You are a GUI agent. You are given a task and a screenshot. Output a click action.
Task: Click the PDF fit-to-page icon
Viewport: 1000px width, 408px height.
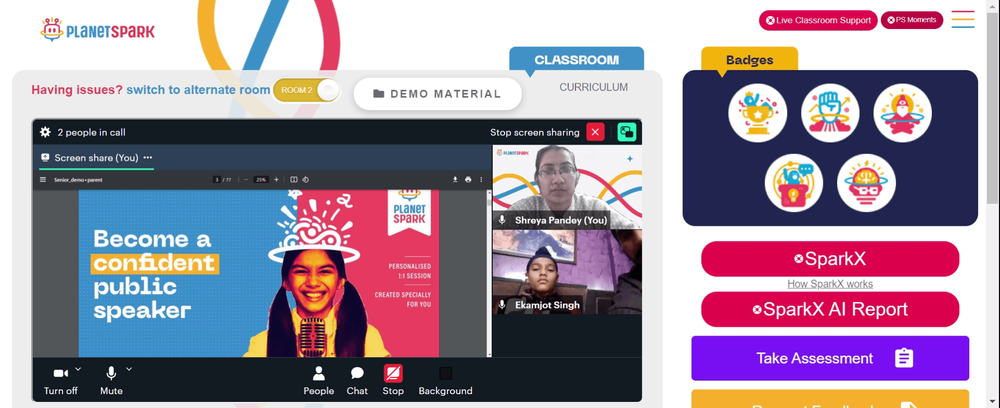[294, 180]
